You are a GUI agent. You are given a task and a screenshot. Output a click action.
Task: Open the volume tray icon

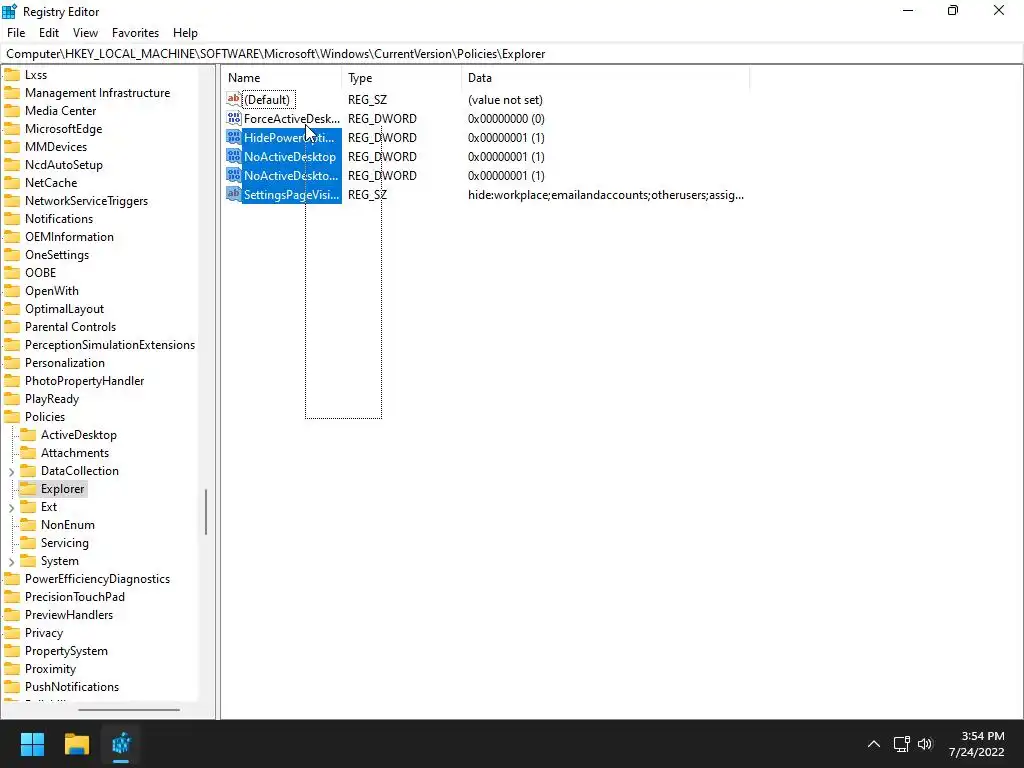click(925, 744)
